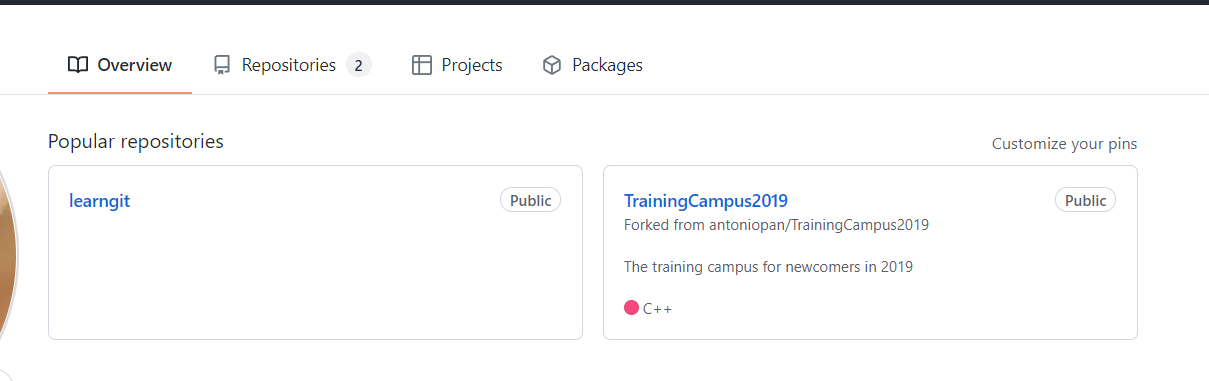Click the training campus description text

768,267
